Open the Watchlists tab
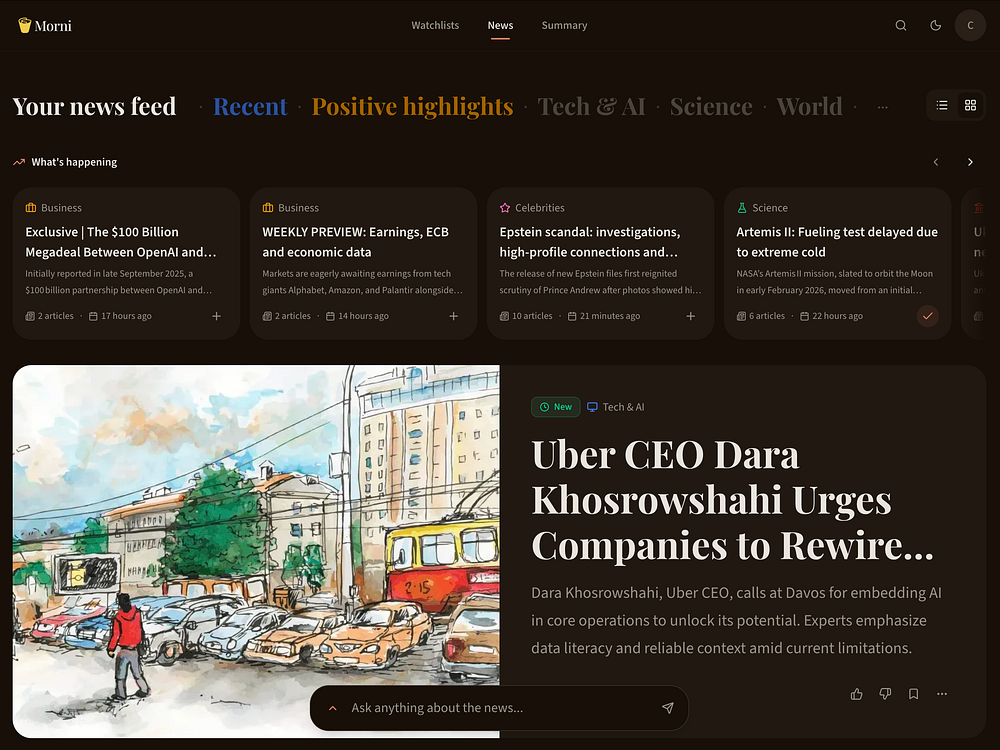Screen dimensions: 1000x750 point(435,26)
